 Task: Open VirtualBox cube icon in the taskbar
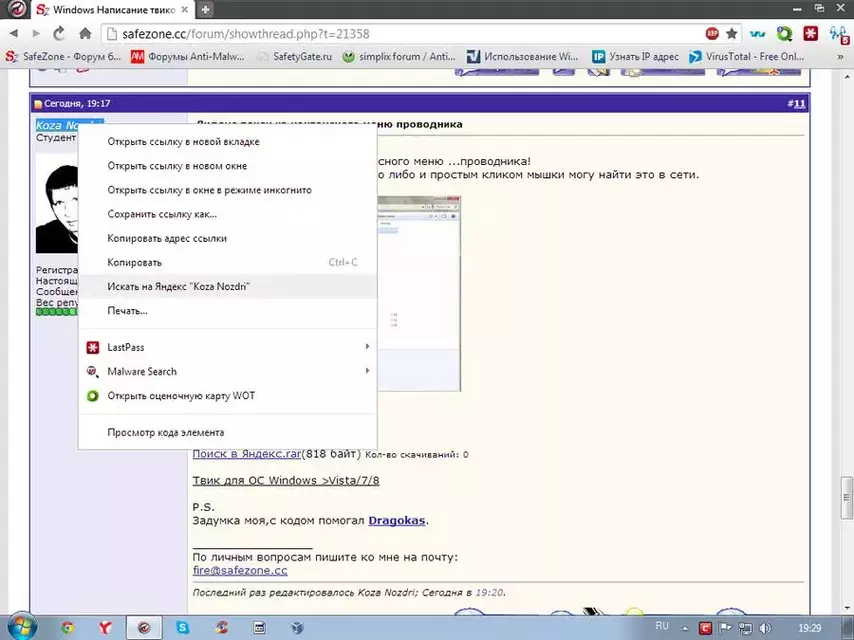click(297, 628)
